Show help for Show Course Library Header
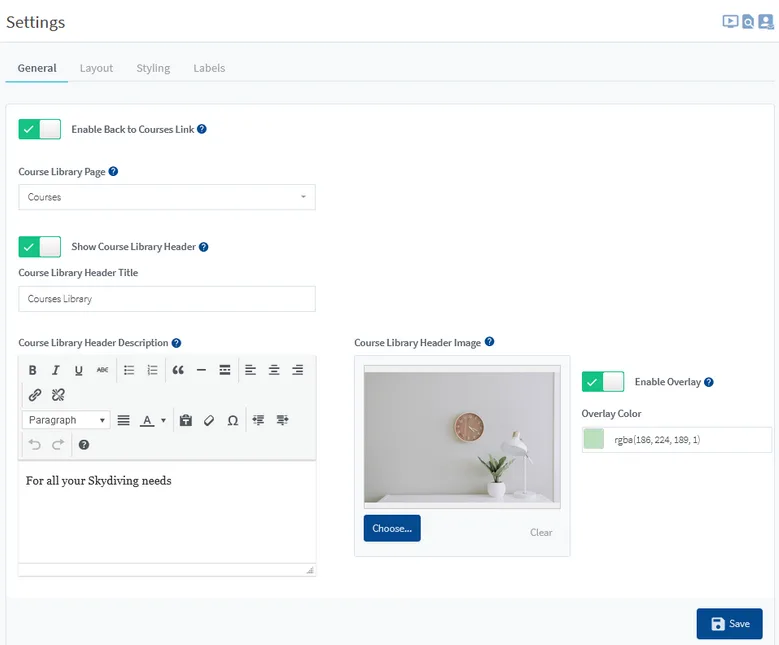The image size is (779, 645). click(204, 246)
